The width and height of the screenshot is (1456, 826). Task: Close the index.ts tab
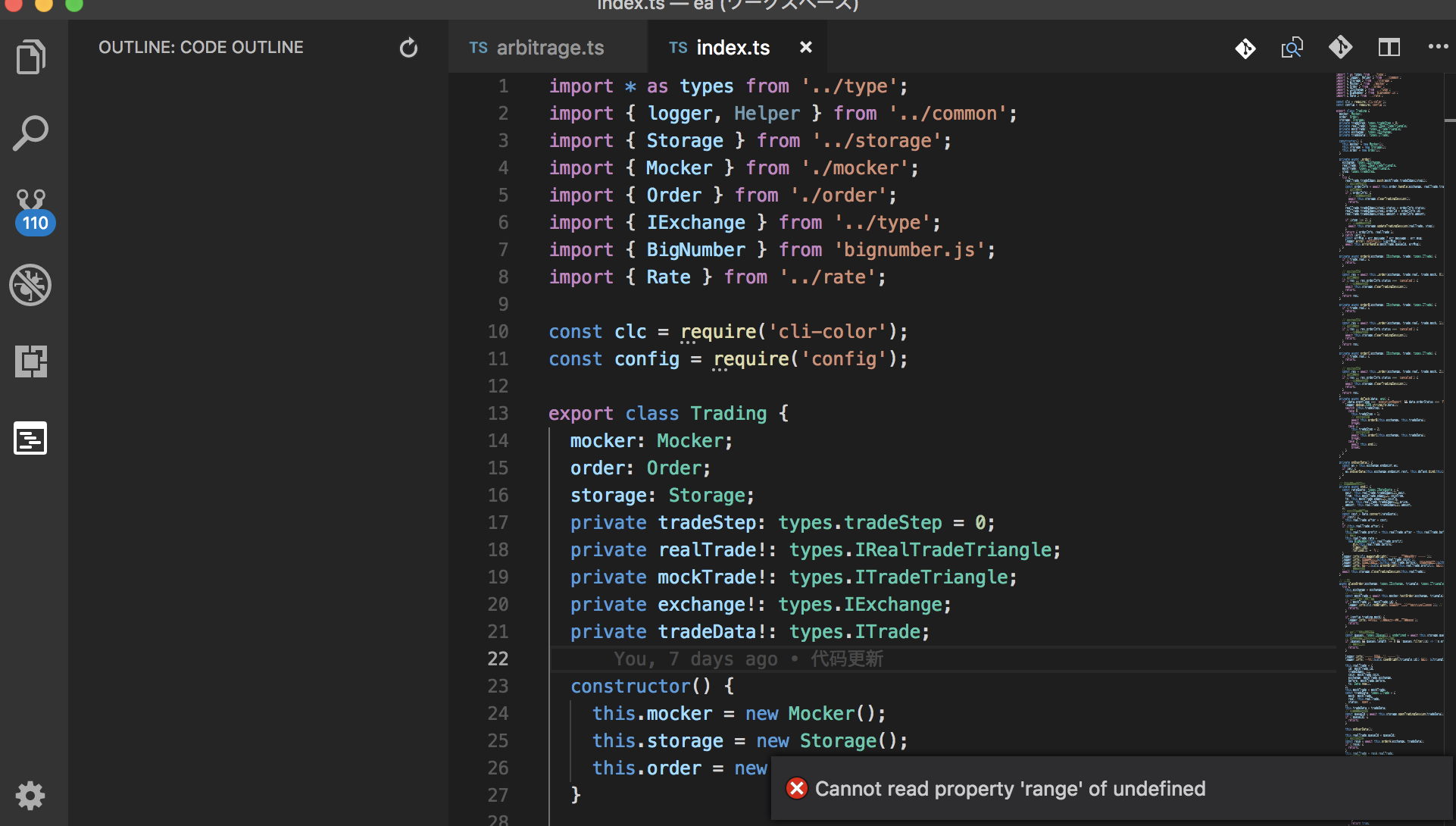click(806, 48)
